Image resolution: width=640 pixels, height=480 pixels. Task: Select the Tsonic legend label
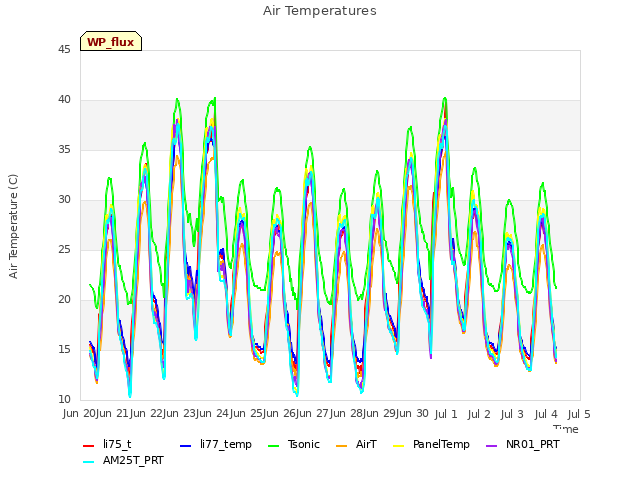[x=304, y=444]
